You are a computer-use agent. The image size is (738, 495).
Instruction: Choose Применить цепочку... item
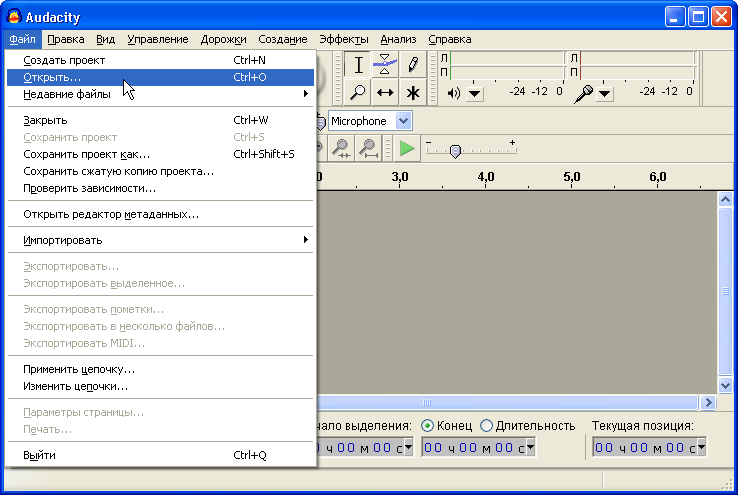coord(160,369)
